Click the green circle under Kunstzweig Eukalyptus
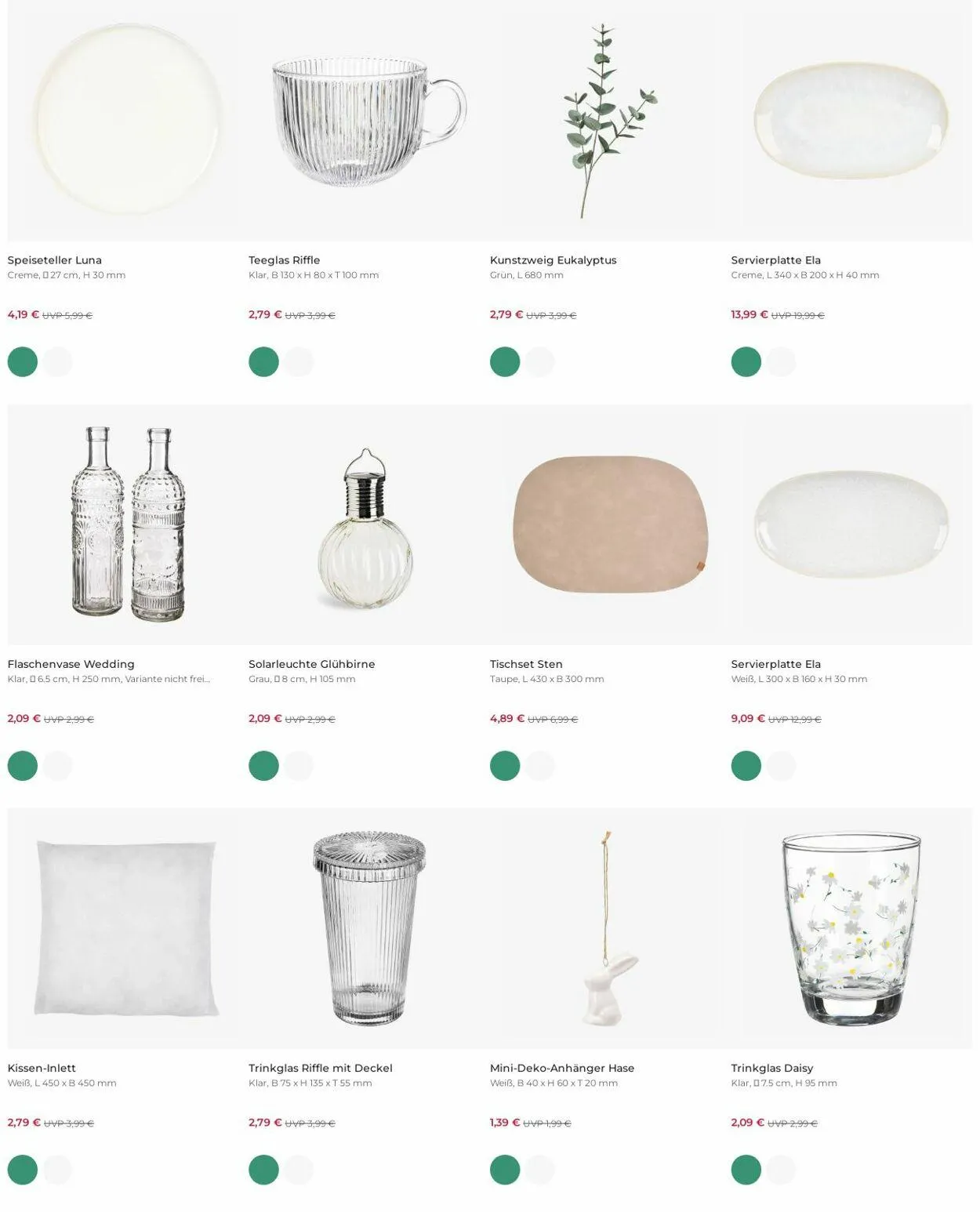This screenshot has height=1212, width=980. [505, 362]
